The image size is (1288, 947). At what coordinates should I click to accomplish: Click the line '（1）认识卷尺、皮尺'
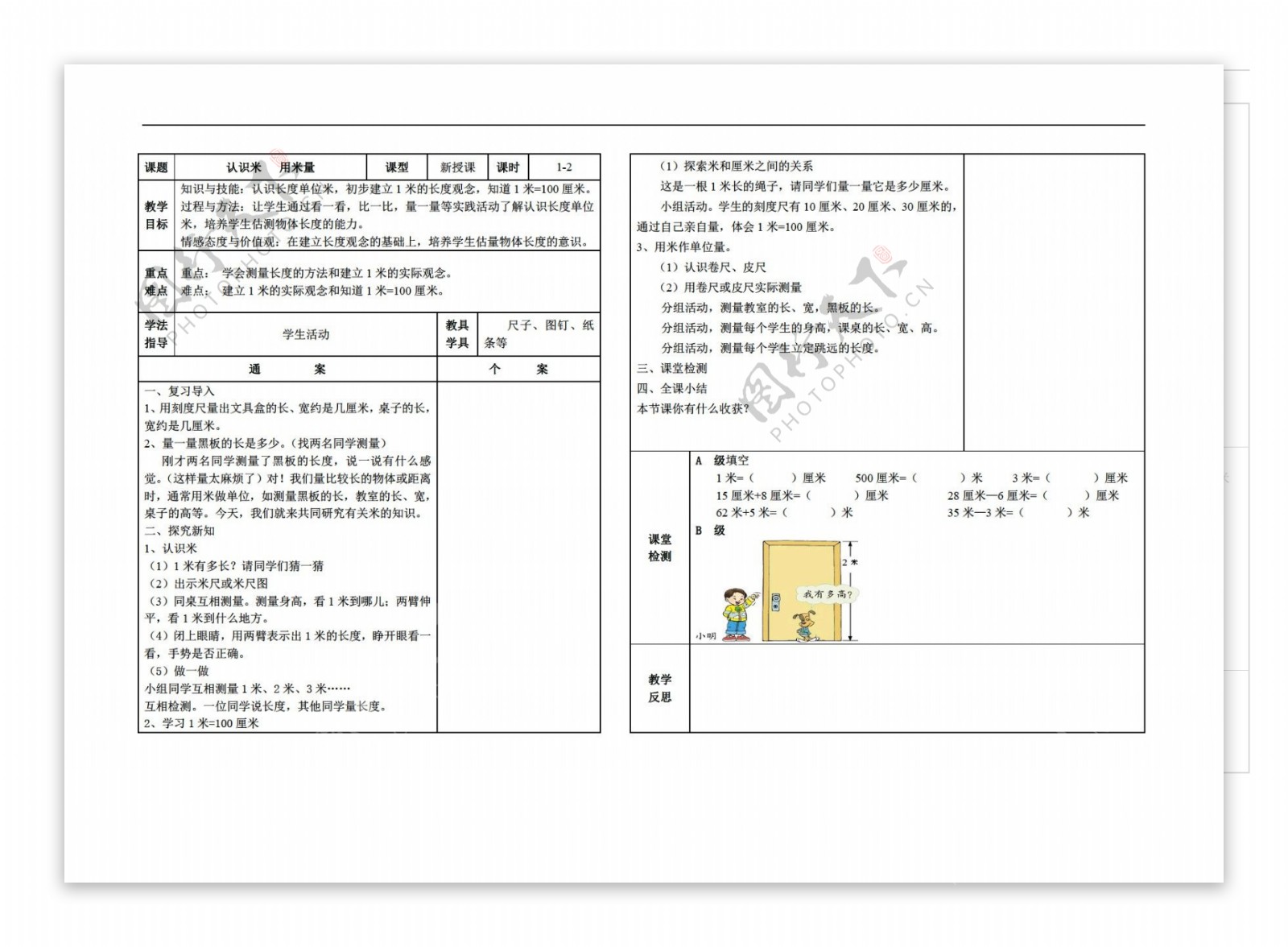click(712, 267)
